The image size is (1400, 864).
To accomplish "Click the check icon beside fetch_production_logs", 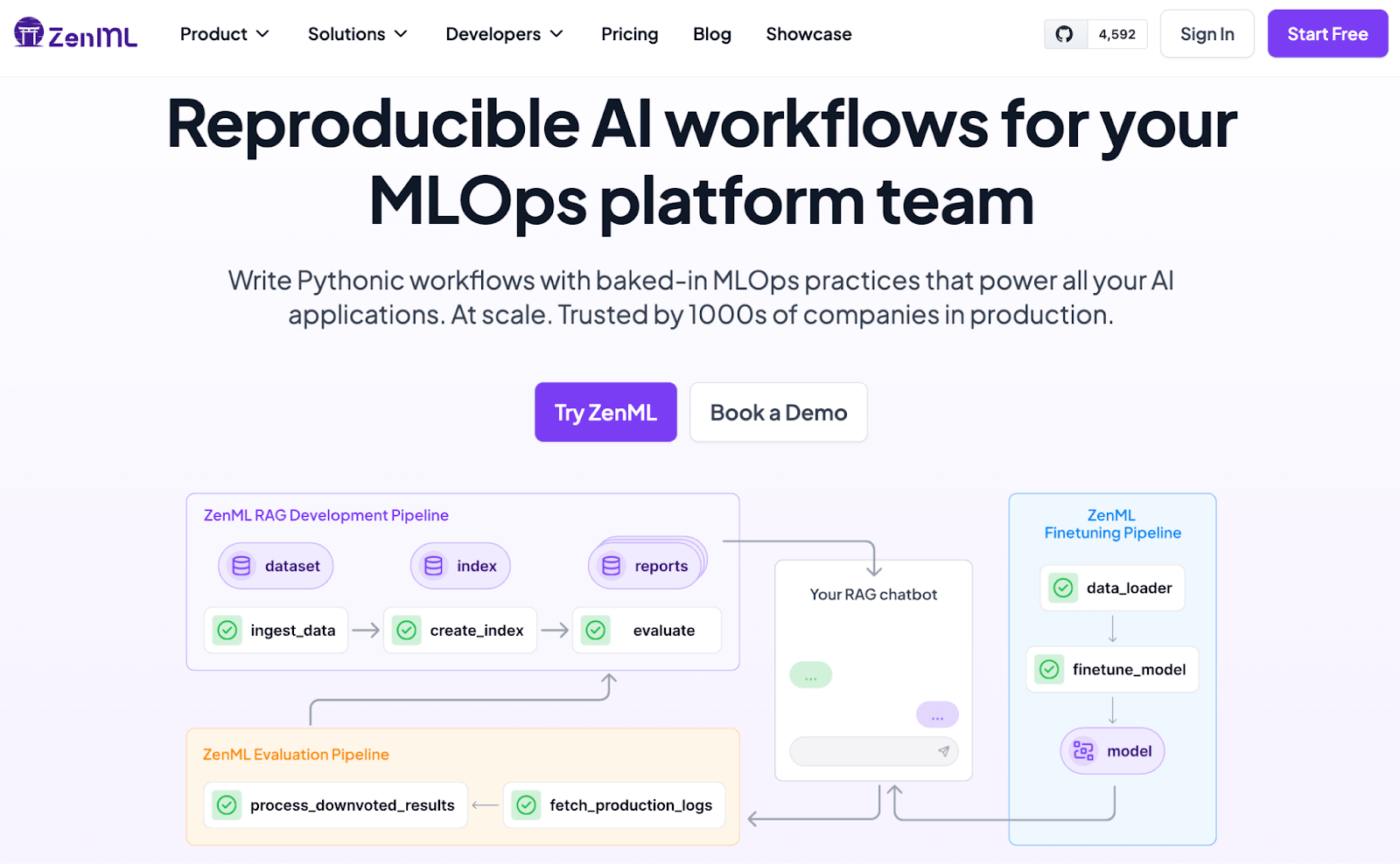I will [x=527, y=805].
